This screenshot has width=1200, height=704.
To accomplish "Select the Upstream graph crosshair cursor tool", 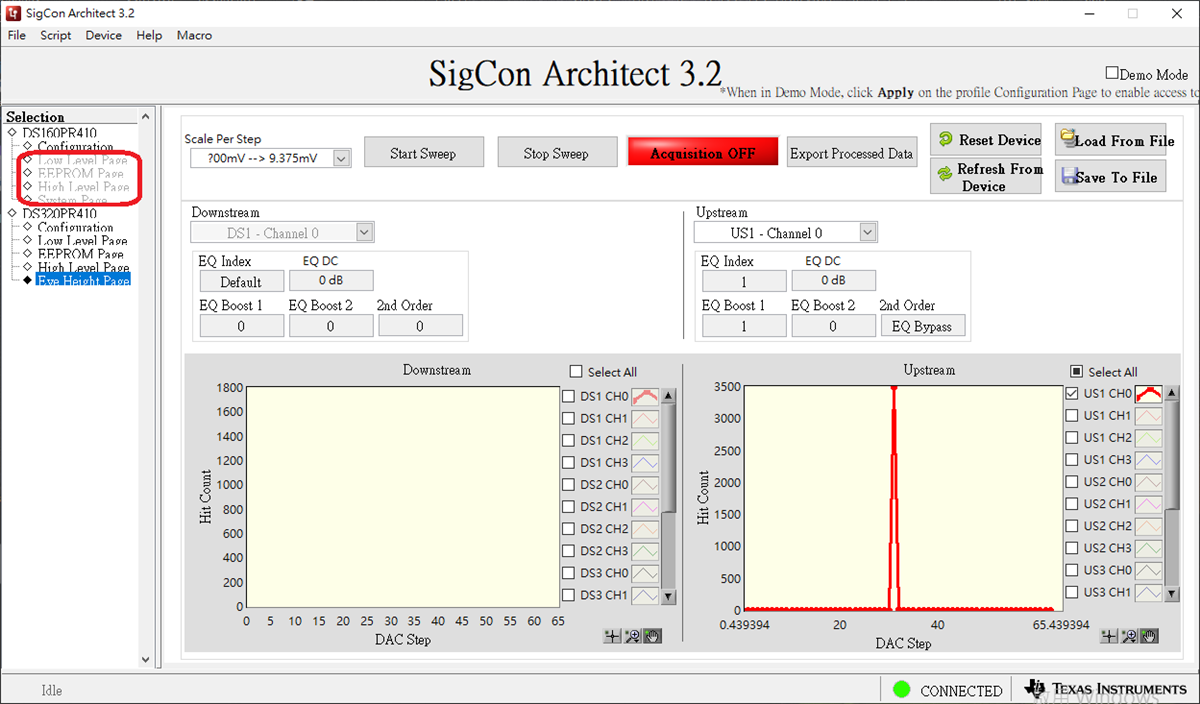I will (x=1110, y=636).
